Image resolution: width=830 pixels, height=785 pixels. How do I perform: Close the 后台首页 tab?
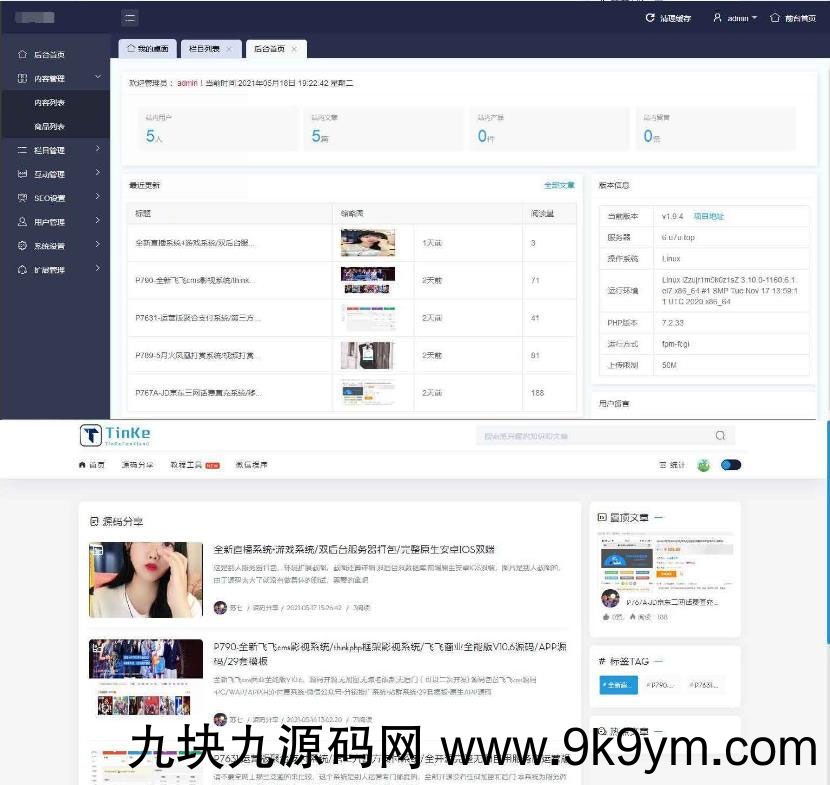point(294,48)
